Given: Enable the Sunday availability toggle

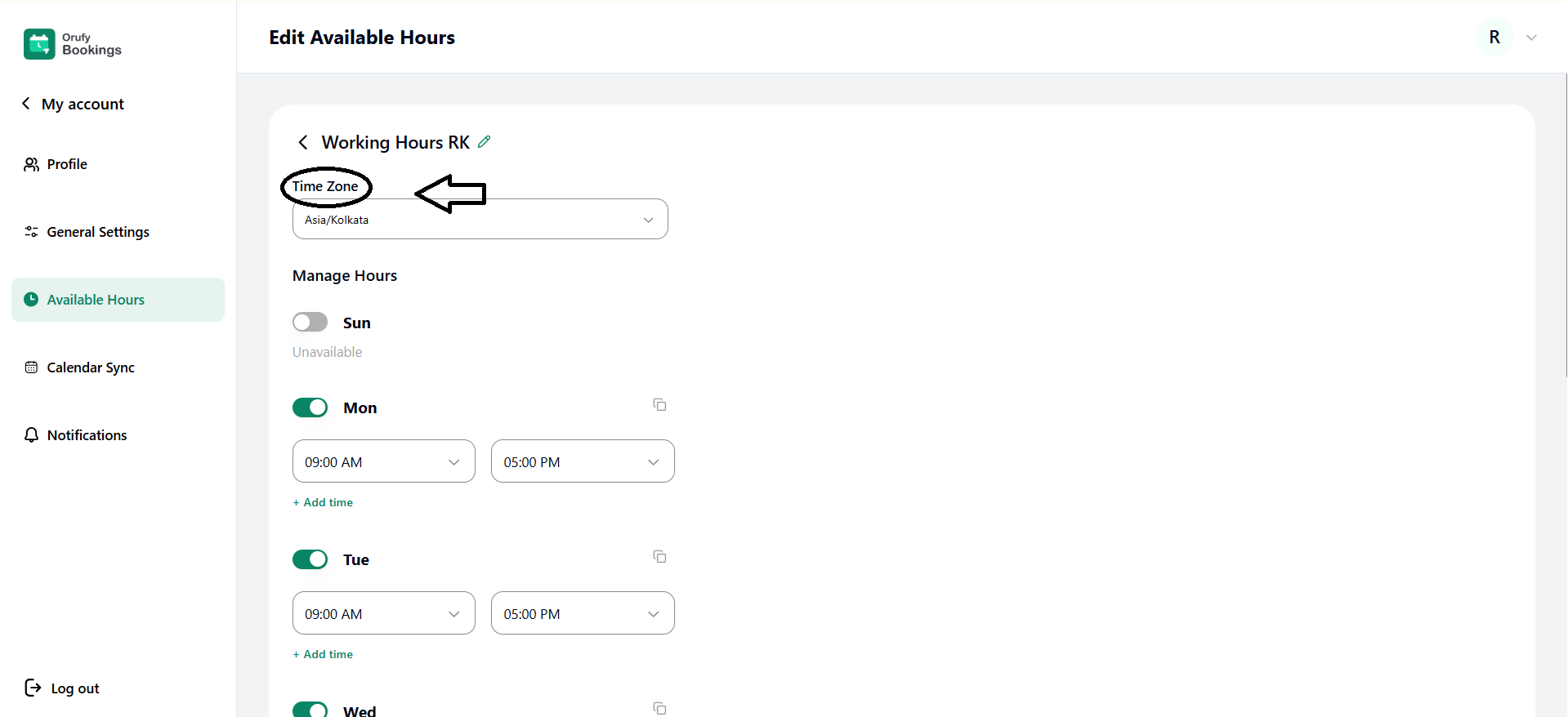Looking at the screenshot, I should pyautogui.click(x=310, y=323).
